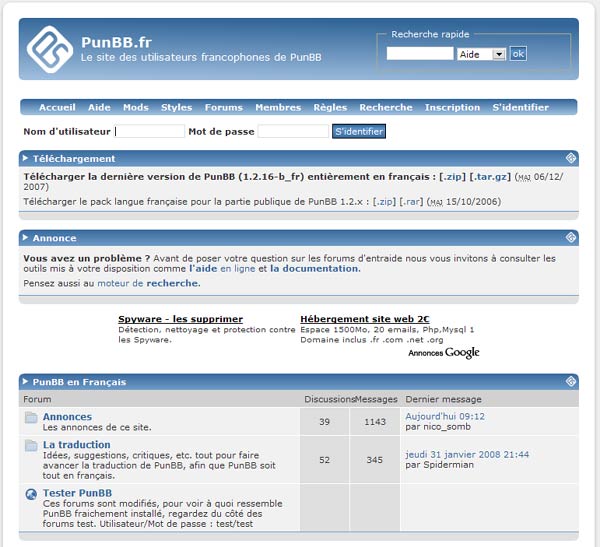Open Tester PunBB forum link
Viewport: 600px width, 547px height.
point(77,493)
